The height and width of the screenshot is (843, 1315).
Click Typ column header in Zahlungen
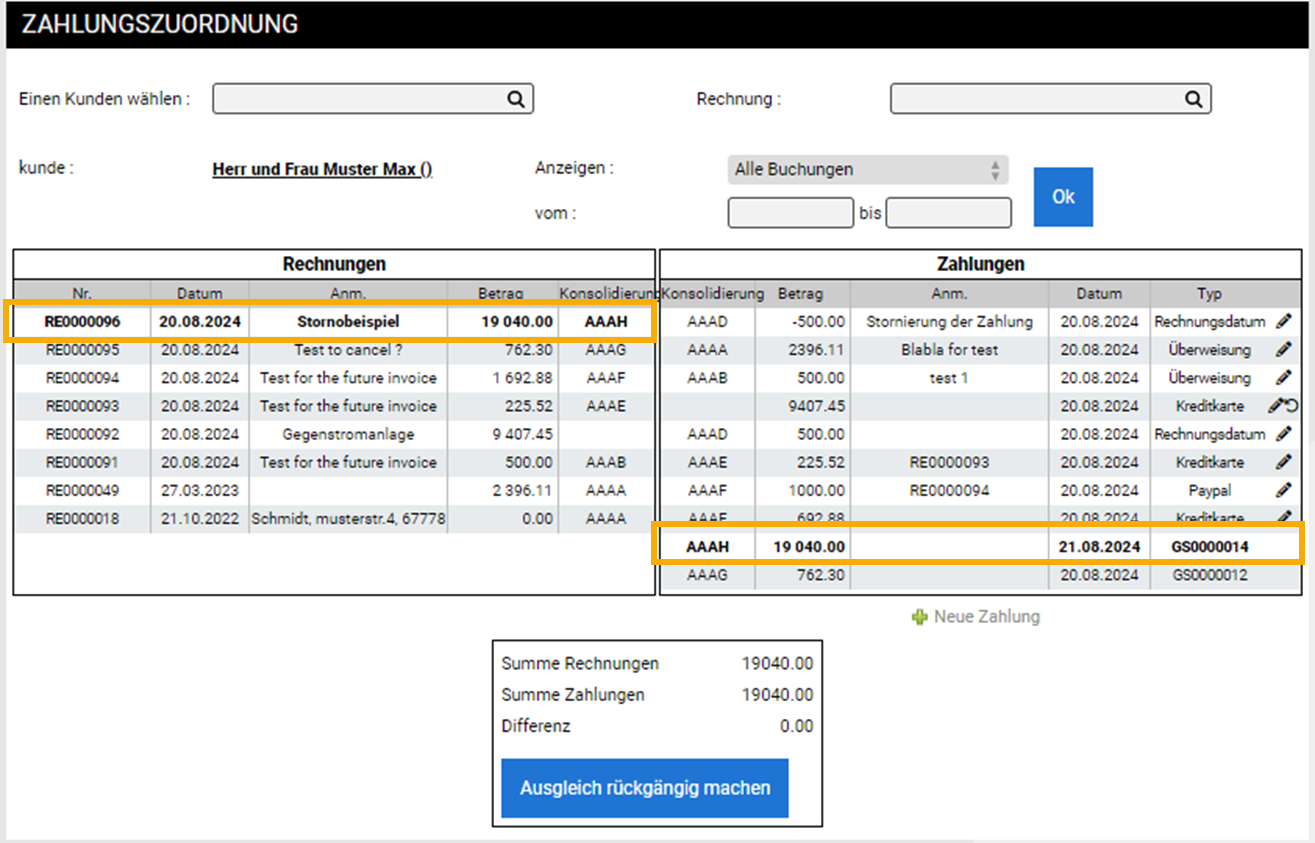1209,294
